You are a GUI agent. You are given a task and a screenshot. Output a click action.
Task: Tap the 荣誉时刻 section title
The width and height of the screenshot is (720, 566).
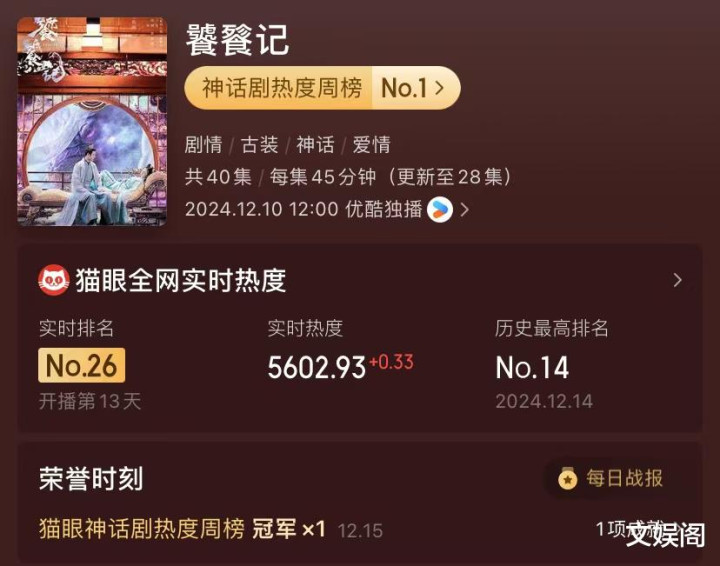coord(91,479)
